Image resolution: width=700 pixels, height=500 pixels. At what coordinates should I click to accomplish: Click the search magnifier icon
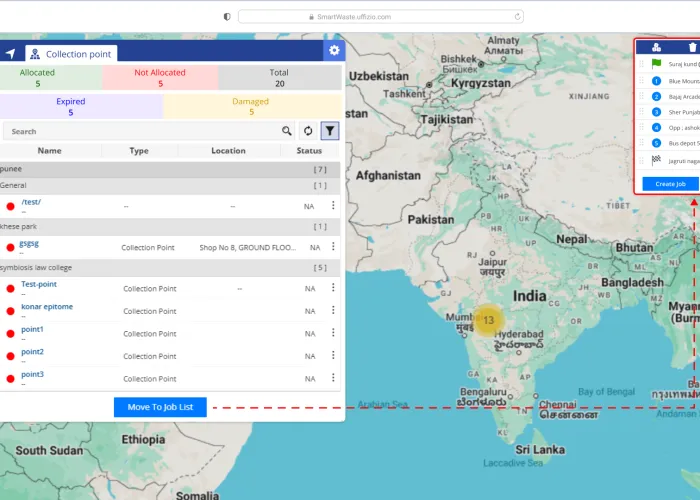[287, 131]
